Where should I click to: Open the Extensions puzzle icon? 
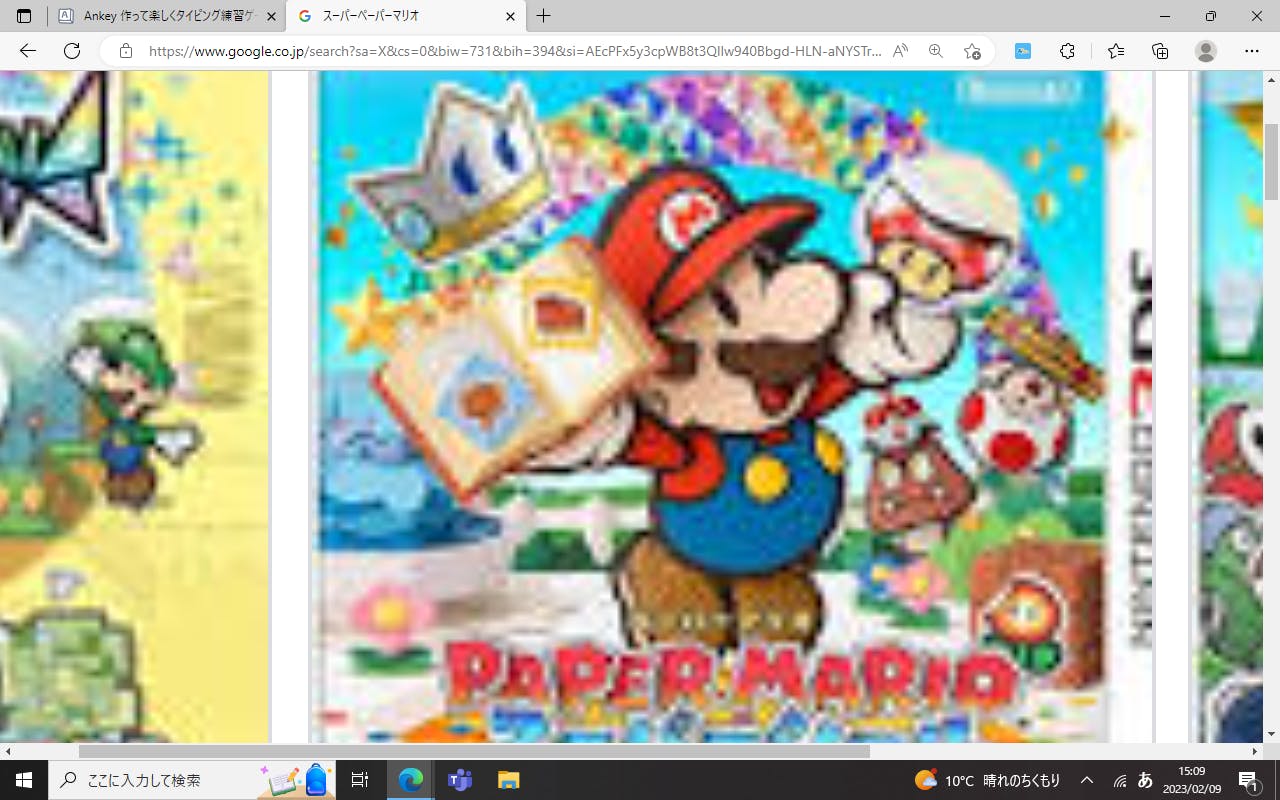coord(1067,51)
